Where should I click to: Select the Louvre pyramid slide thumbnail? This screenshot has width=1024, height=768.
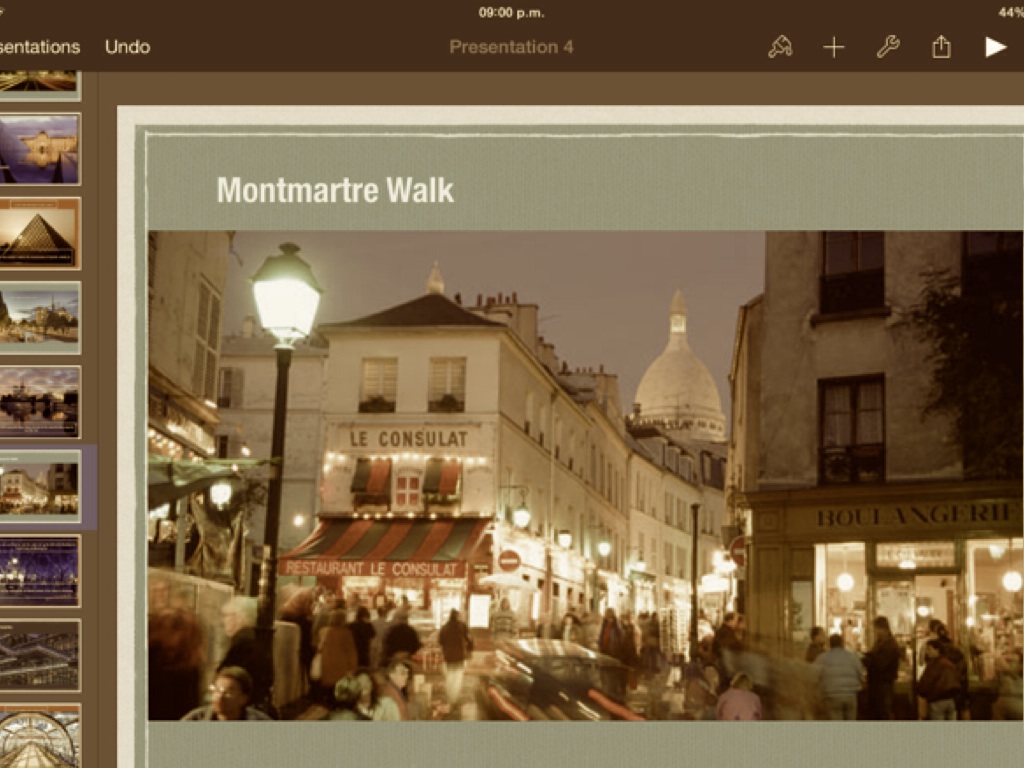pos(40,232)
